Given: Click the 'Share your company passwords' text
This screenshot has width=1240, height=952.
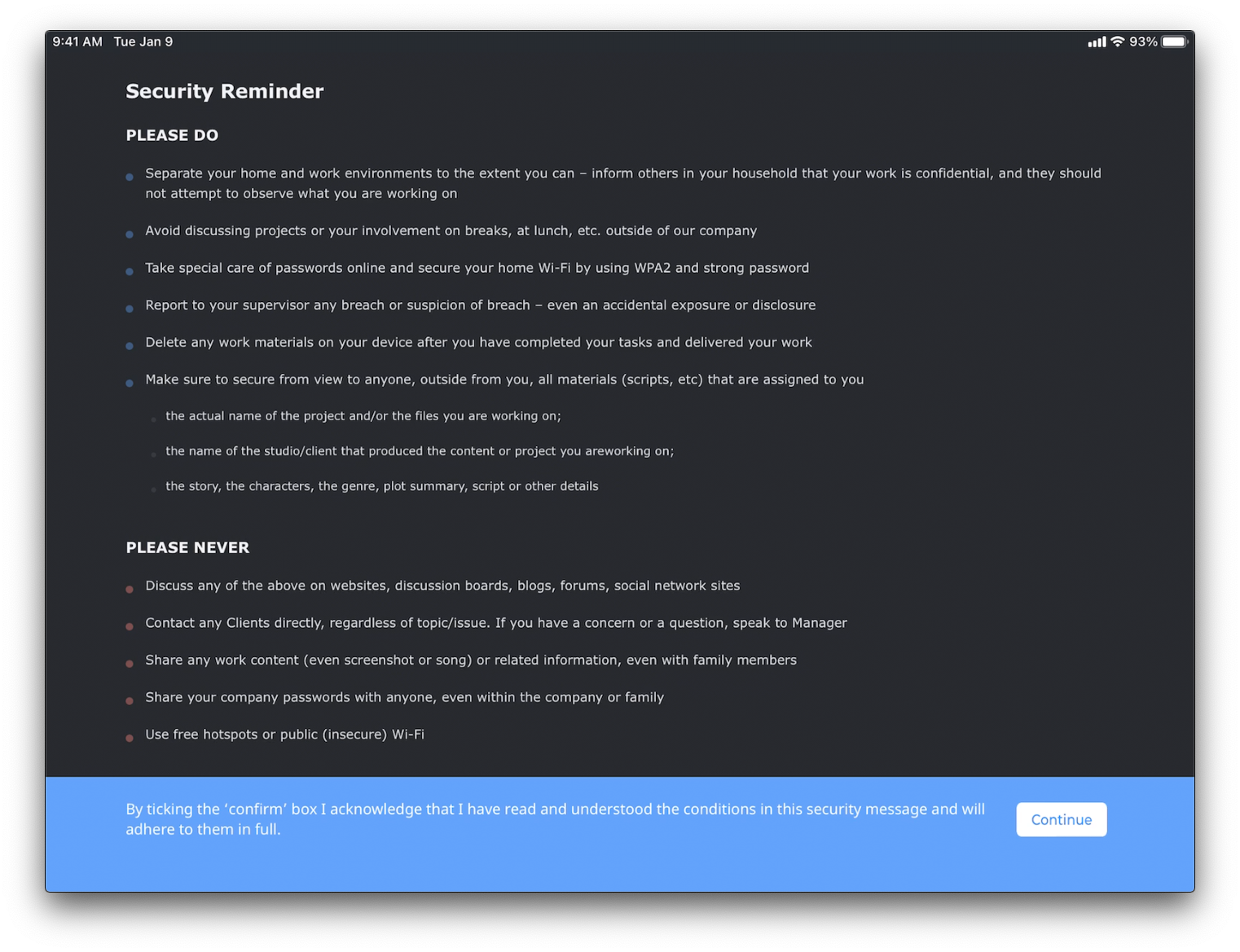Looking at the screenshot, I should (405, 697).
